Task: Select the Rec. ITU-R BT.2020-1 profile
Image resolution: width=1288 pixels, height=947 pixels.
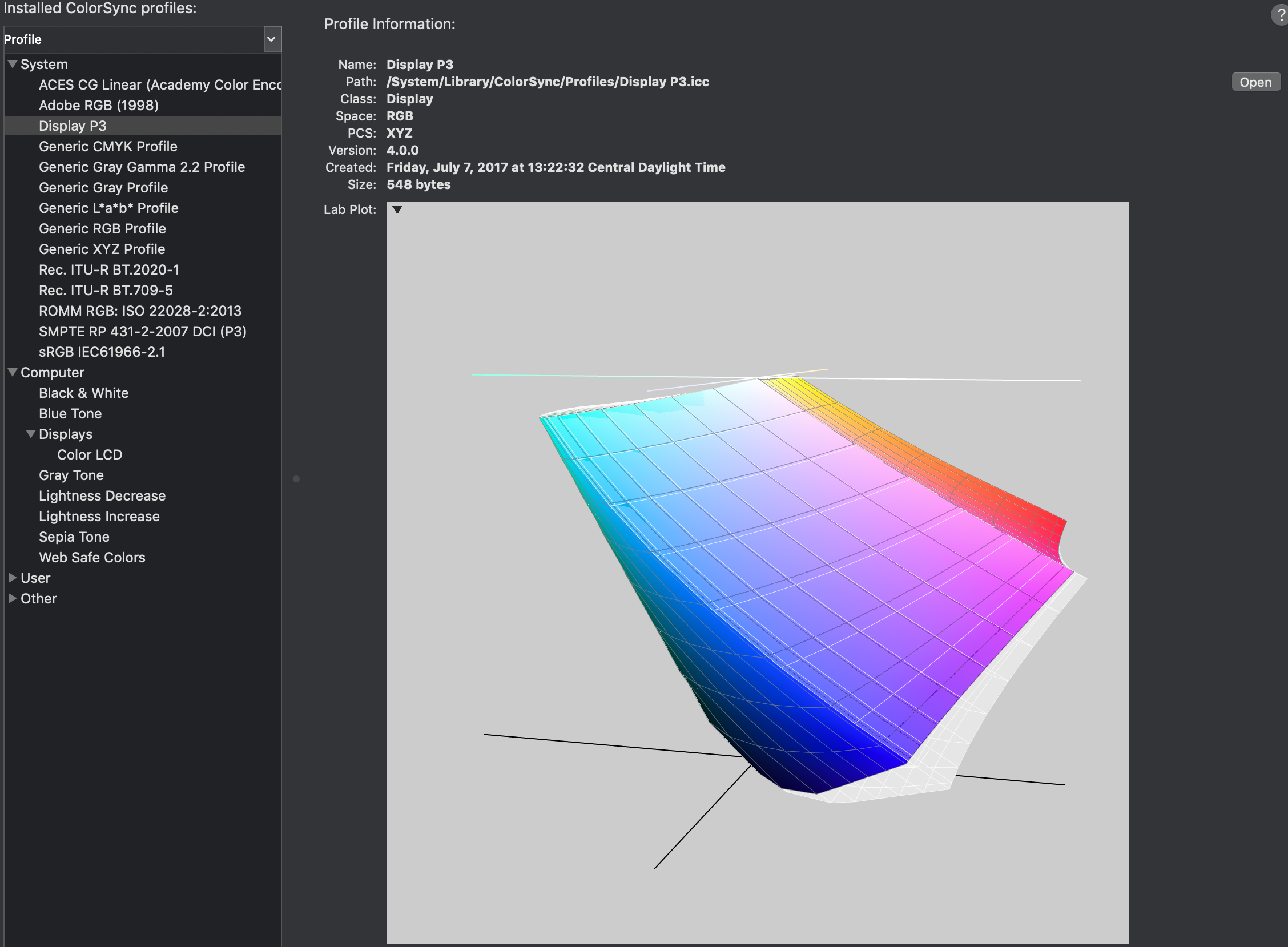Action: (x=109, y=269)
